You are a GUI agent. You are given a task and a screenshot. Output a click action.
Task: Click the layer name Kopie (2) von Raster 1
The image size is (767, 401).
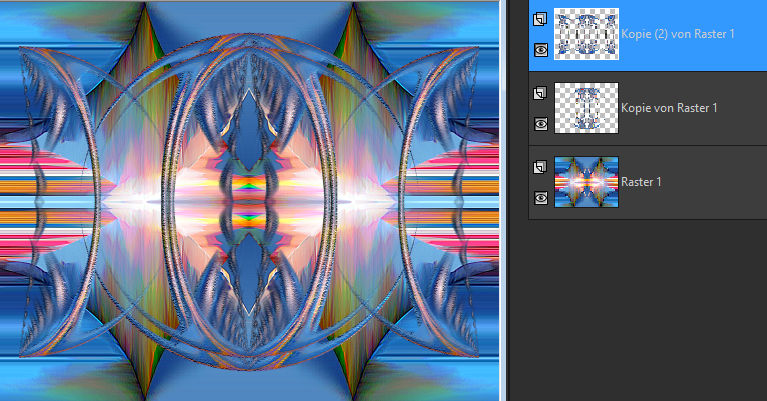point(678,34)
